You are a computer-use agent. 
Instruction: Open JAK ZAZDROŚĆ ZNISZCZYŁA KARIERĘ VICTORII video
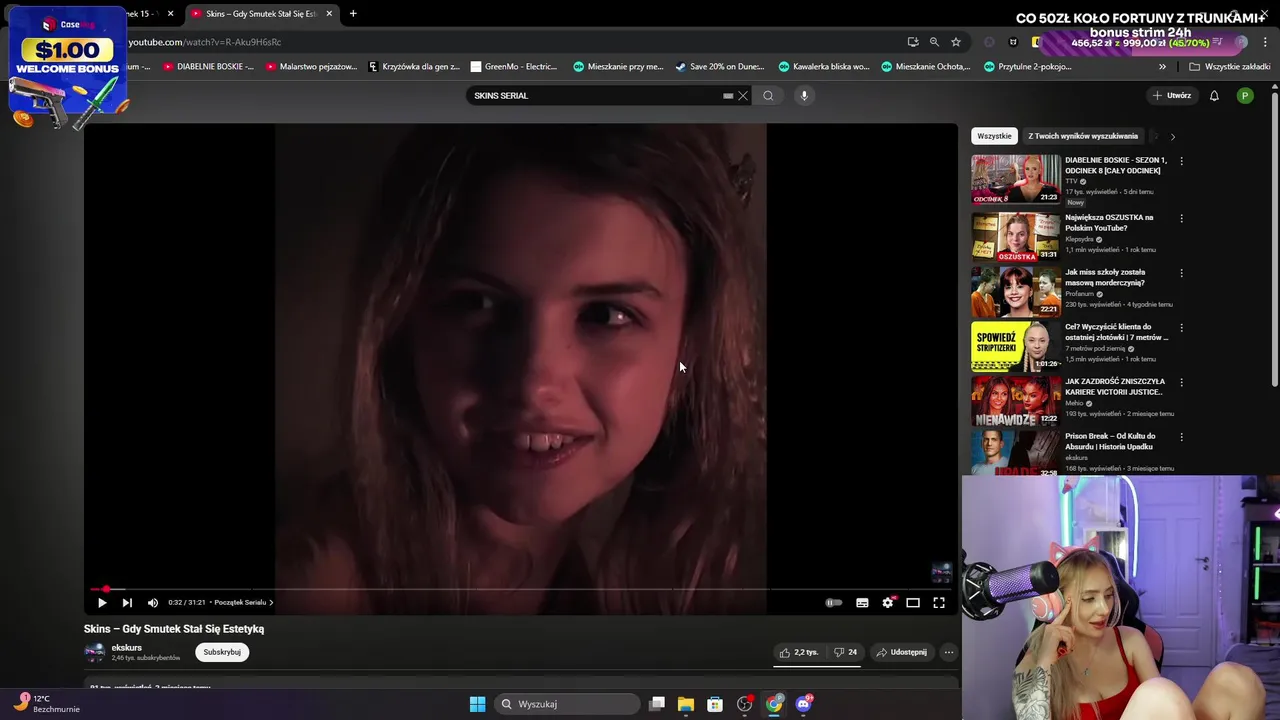tap(1115, 386)
